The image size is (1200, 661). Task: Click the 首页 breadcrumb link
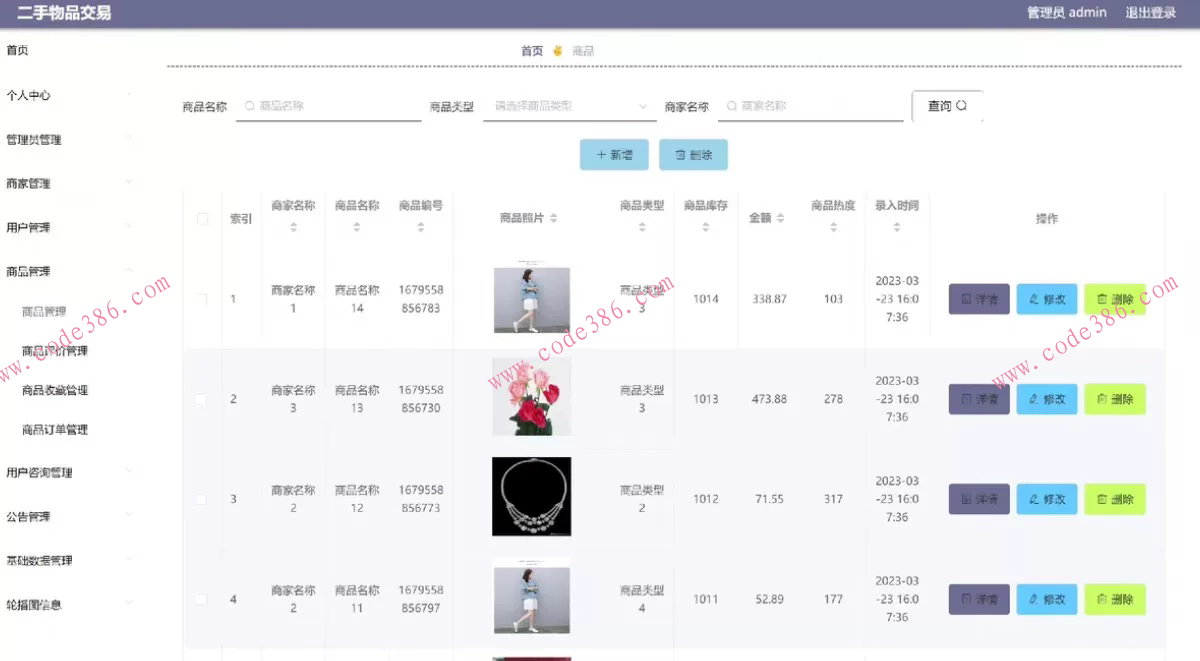pos(531,50)
